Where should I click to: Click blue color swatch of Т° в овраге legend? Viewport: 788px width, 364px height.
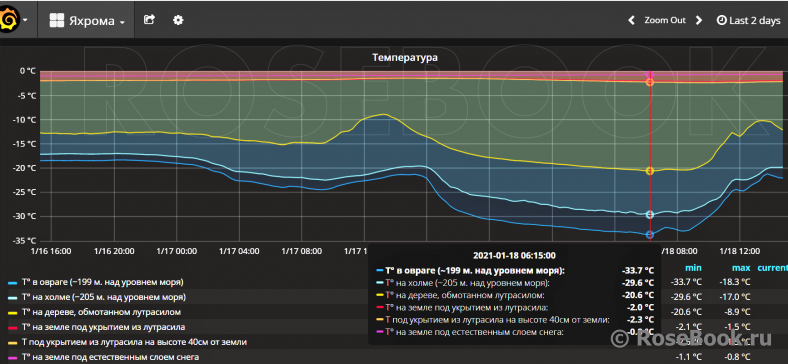point(13,283)
